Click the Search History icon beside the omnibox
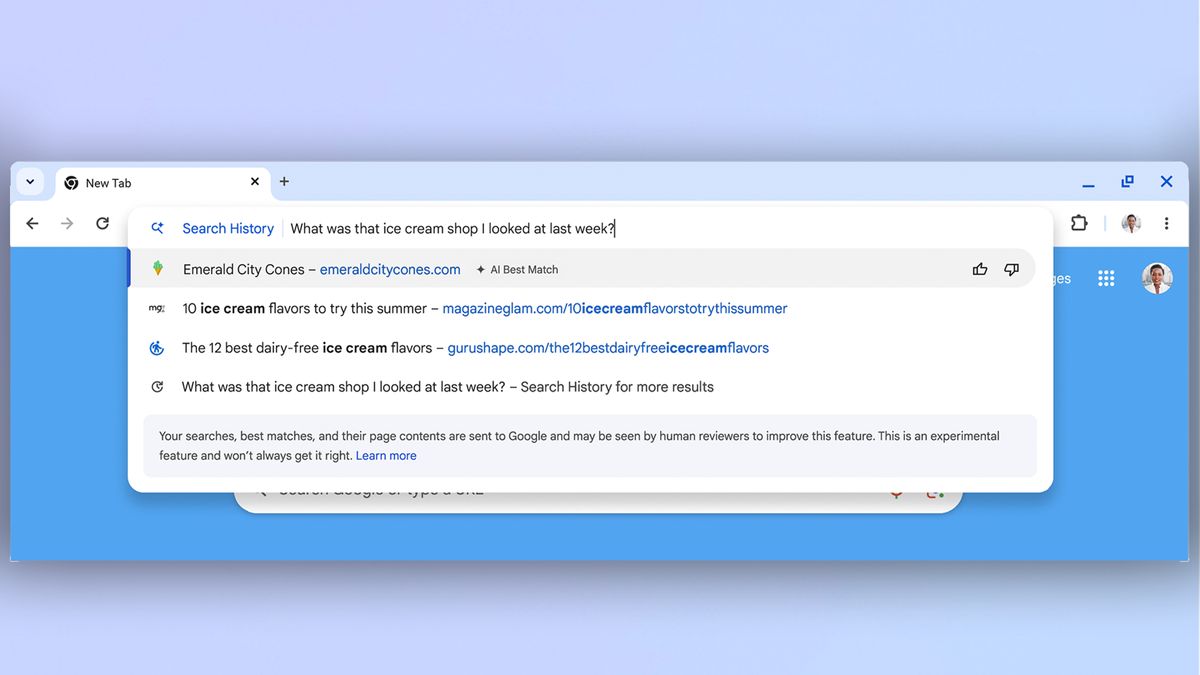The image size is (1200, 675). click(157, 228)
